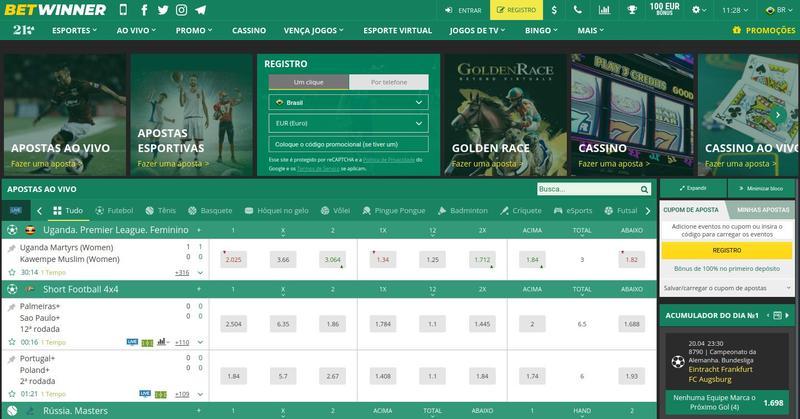Open the MAIS menu
This screenshot has width=800, height=419.
590,31
